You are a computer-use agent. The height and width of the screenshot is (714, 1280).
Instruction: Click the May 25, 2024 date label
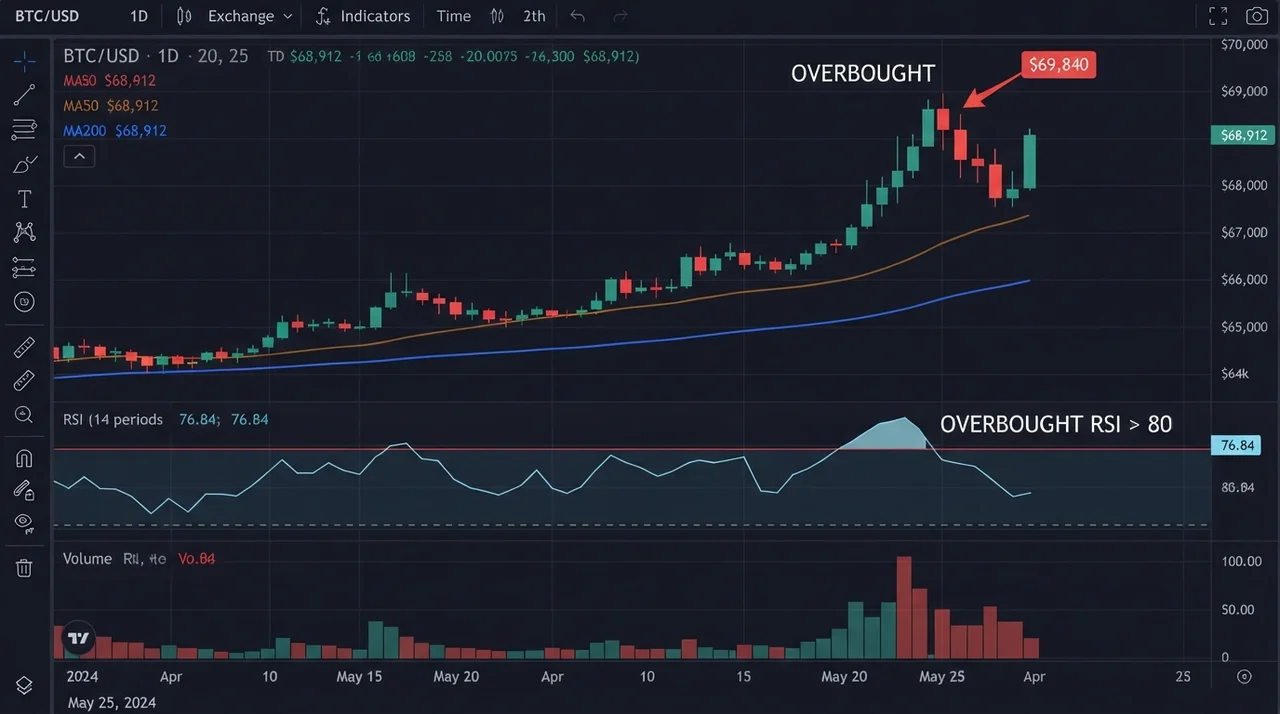point(112,703)
